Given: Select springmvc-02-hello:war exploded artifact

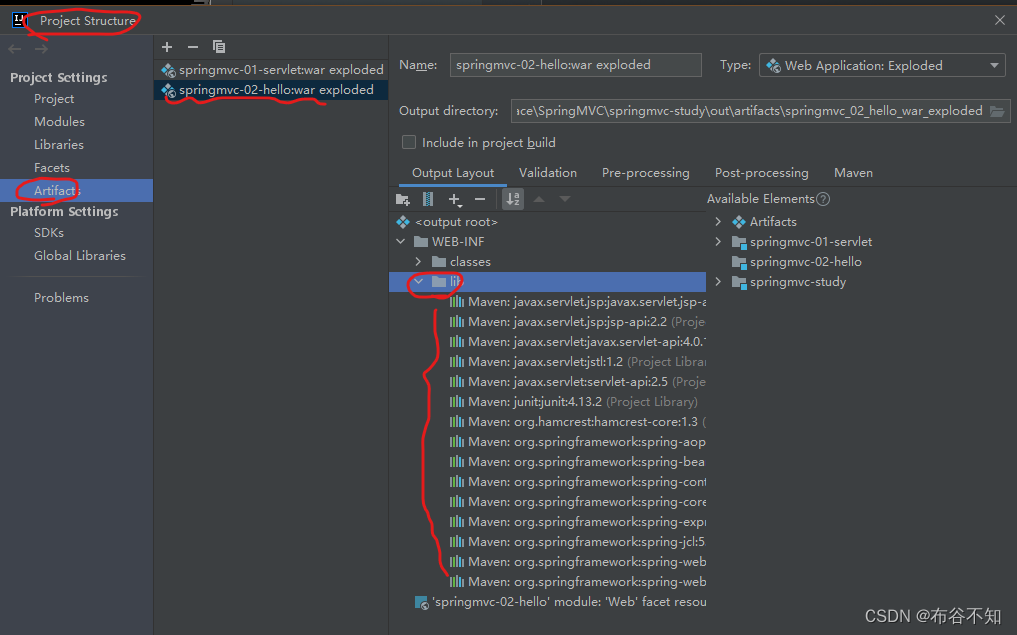Looking at the screenshot, I should pos(271,90).
